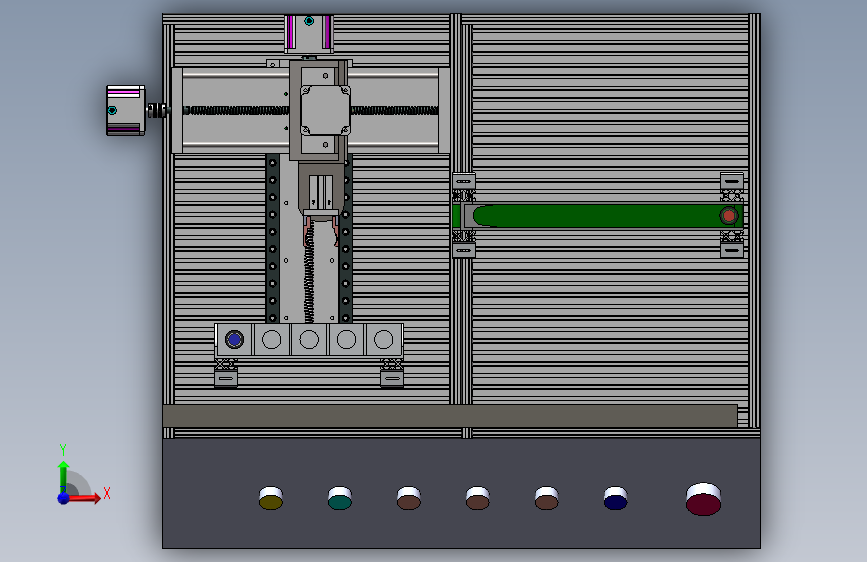
Task: Click the green Y axis arrow of the triad
Action: [64, 477]
